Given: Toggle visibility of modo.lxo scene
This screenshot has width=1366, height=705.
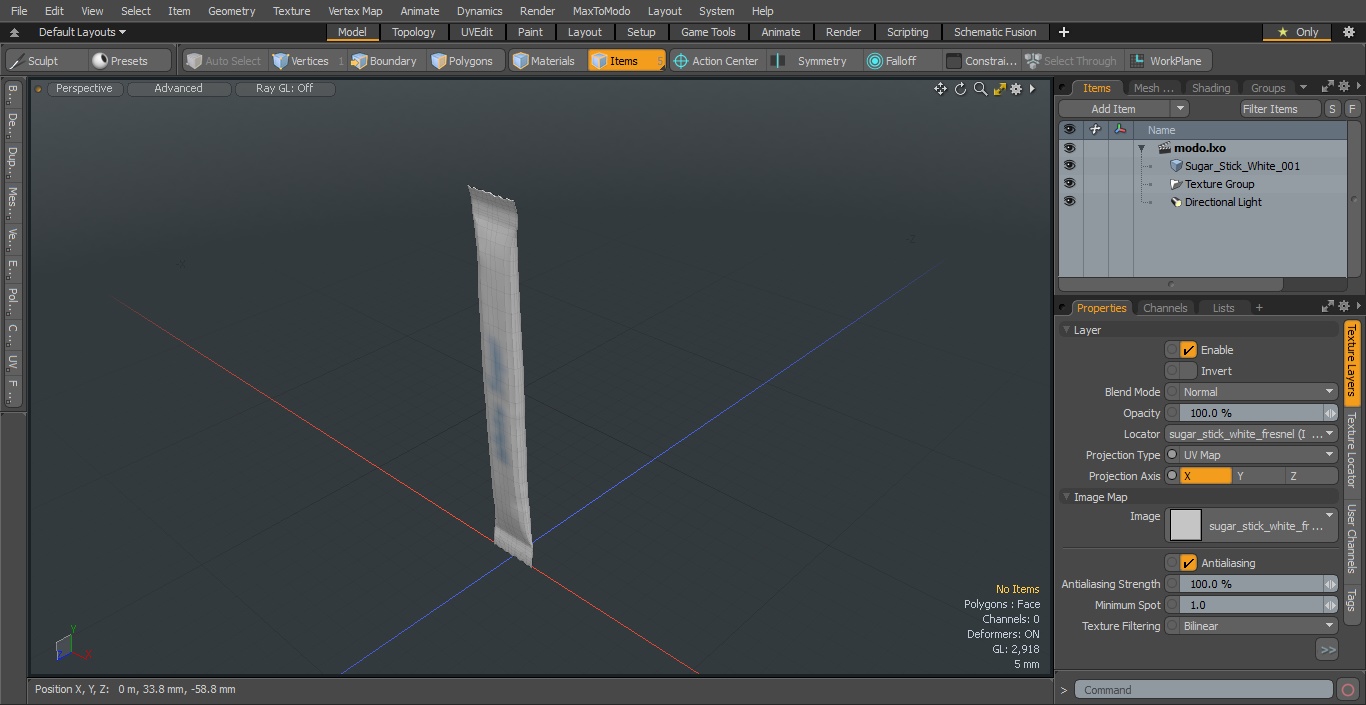Looking at the screenshot, I should [1069, 148].
